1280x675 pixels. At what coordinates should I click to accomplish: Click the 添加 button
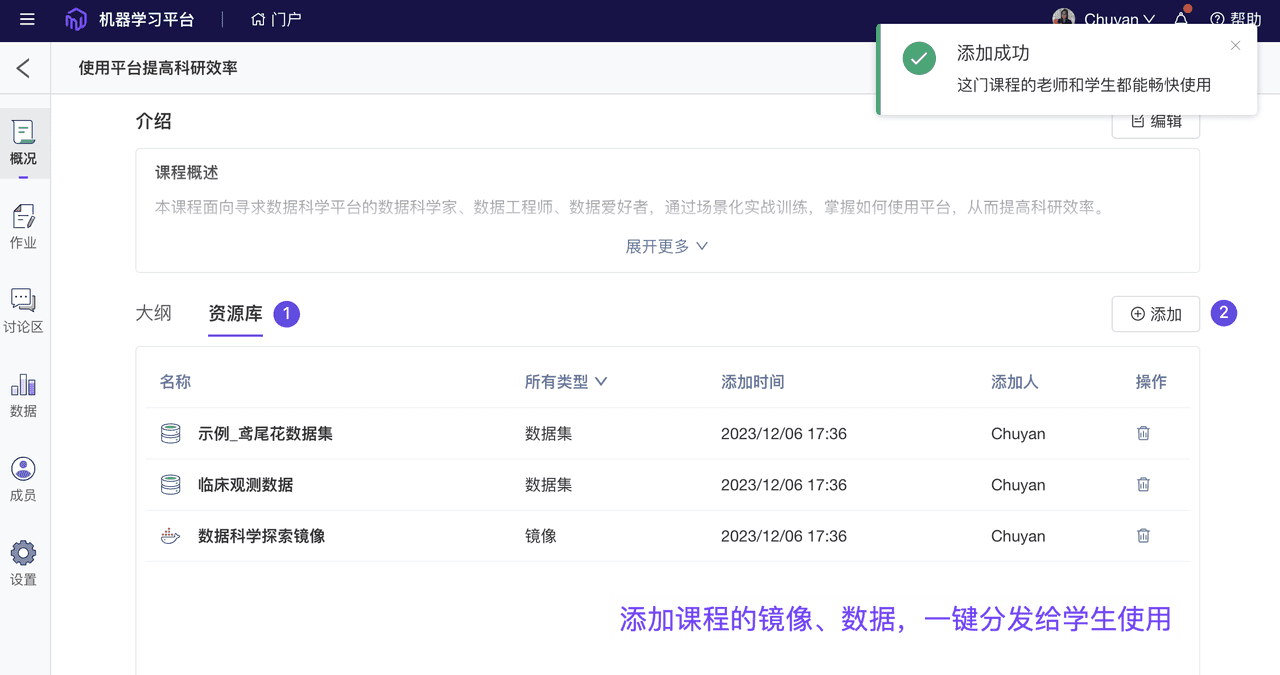(1156, 314)
